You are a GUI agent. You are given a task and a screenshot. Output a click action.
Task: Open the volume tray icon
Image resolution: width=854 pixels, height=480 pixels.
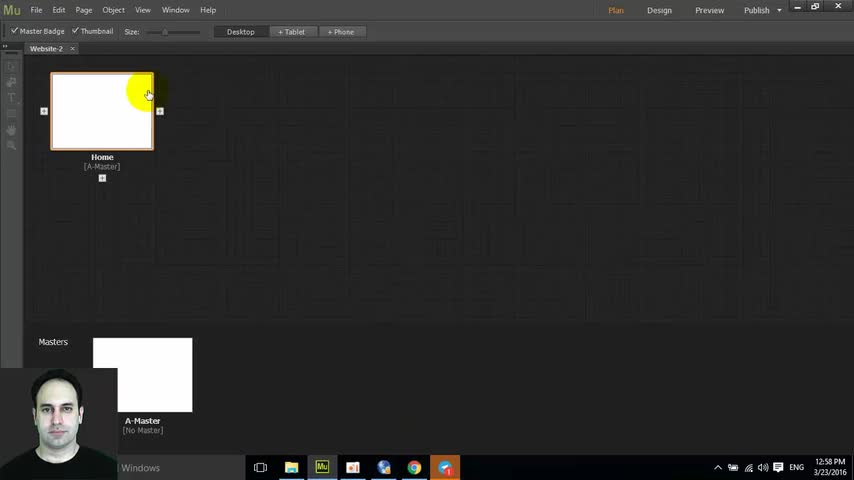(763, 467)
